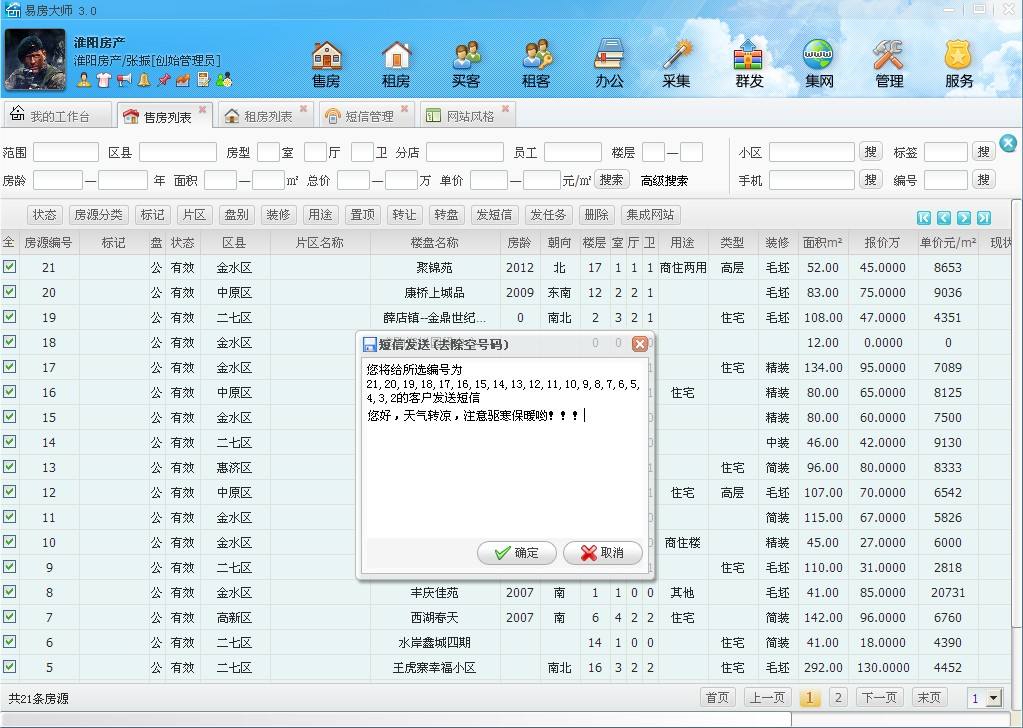Open the 群发 mass-send module
The height and width of the screenshot is (728, 1023).
[x=748, y=60]
